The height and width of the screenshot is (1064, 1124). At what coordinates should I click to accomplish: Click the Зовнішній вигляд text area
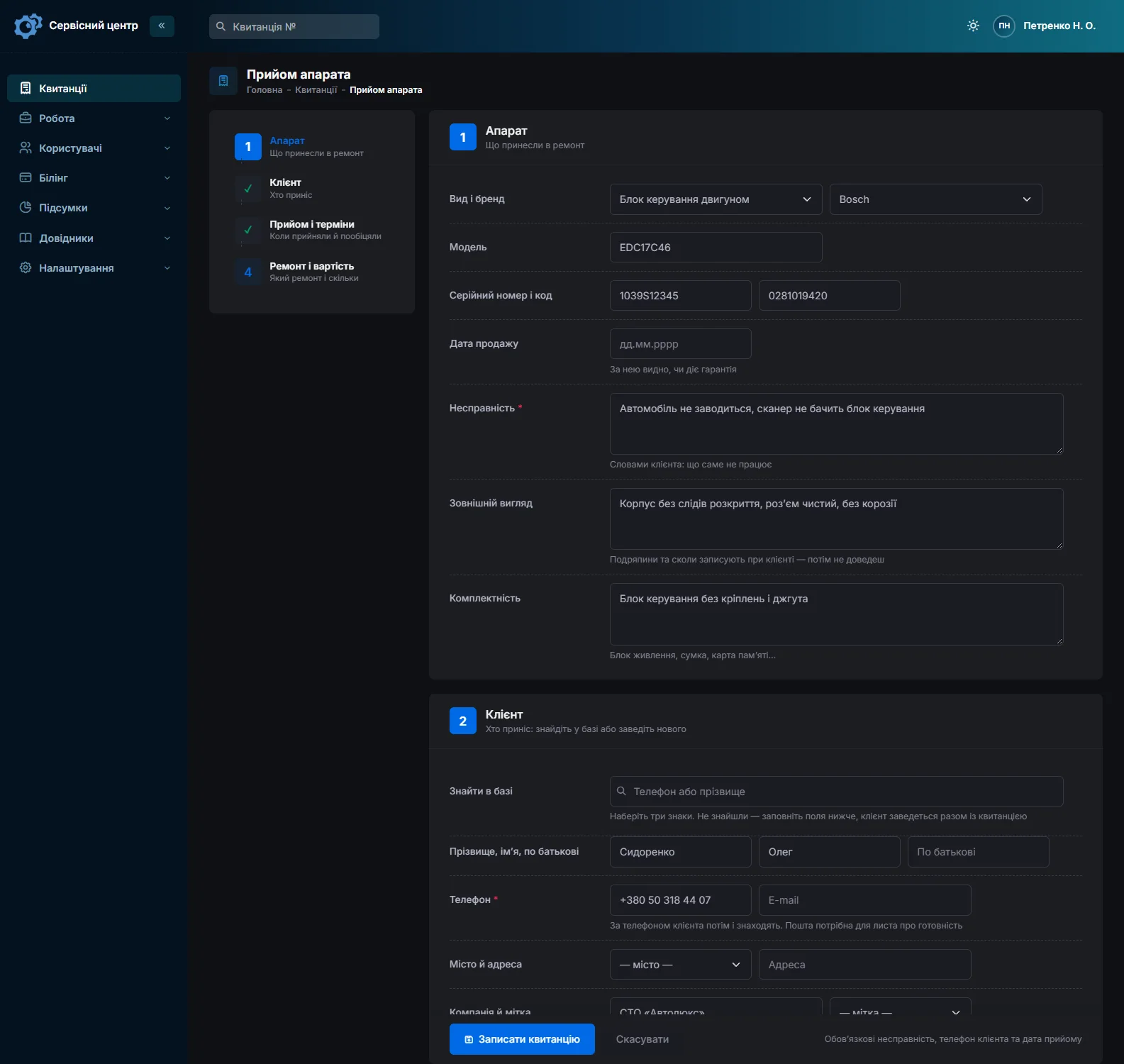(x=836, y=519)
